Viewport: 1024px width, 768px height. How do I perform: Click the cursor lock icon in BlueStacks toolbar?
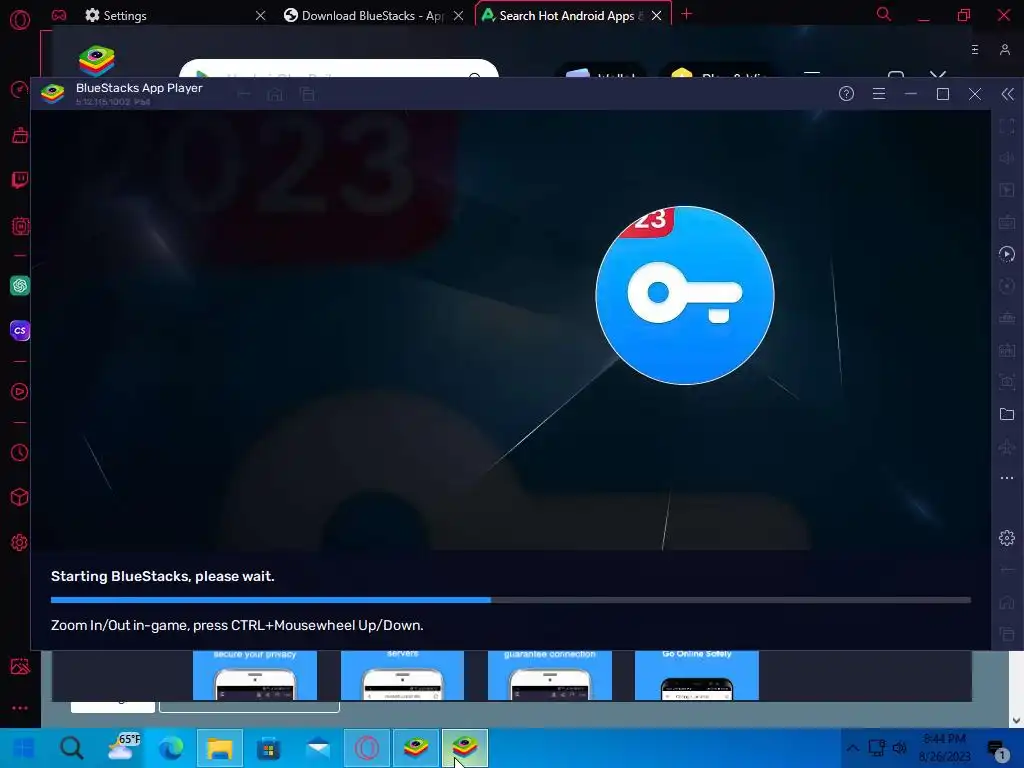tap(1007, 190)
